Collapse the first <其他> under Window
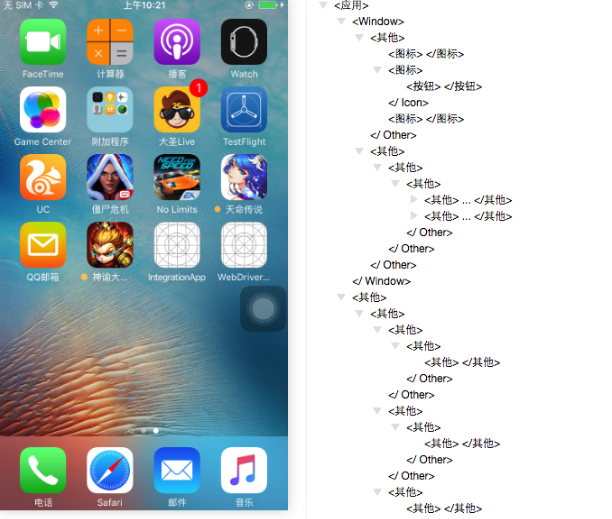The height and width of the screenshot is (519, 612). coord(359,37)
